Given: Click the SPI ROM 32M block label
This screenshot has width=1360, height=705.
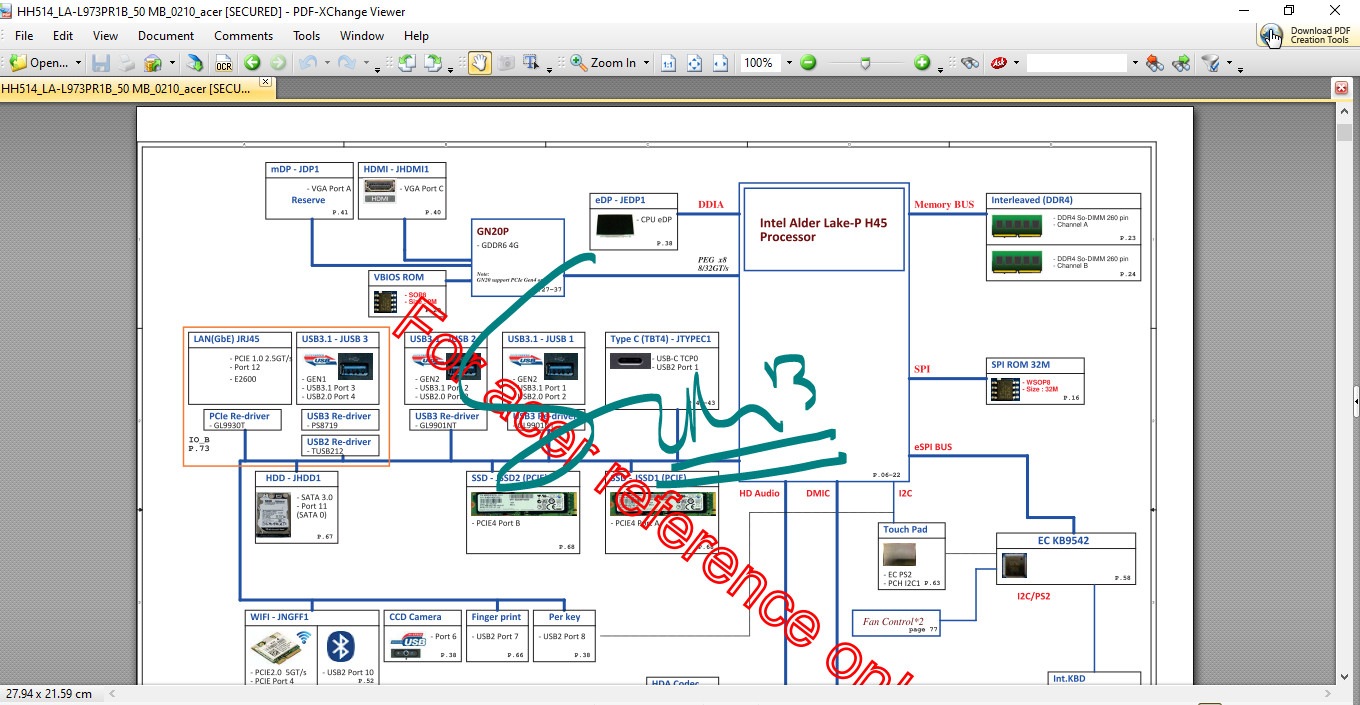Looking at the screenshot, I should click(1021, 365).
